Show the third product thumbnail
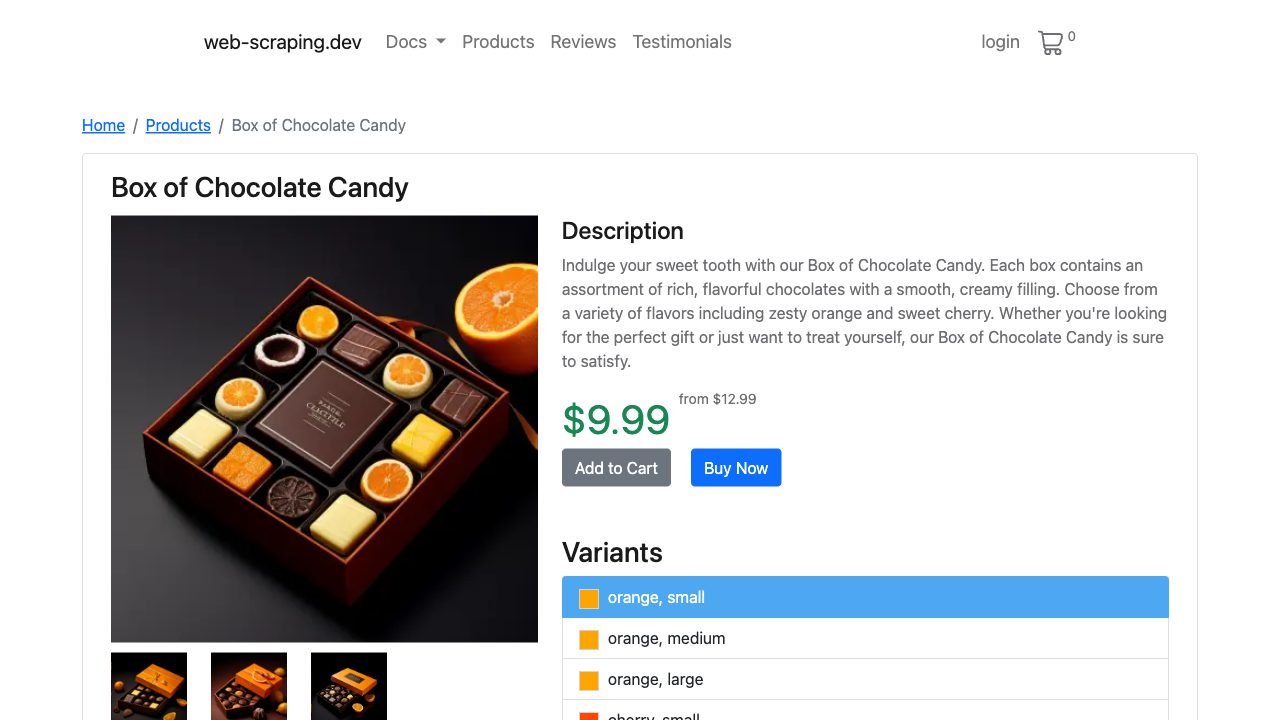This screenshot has height=720, width=1280. (349, 686)
